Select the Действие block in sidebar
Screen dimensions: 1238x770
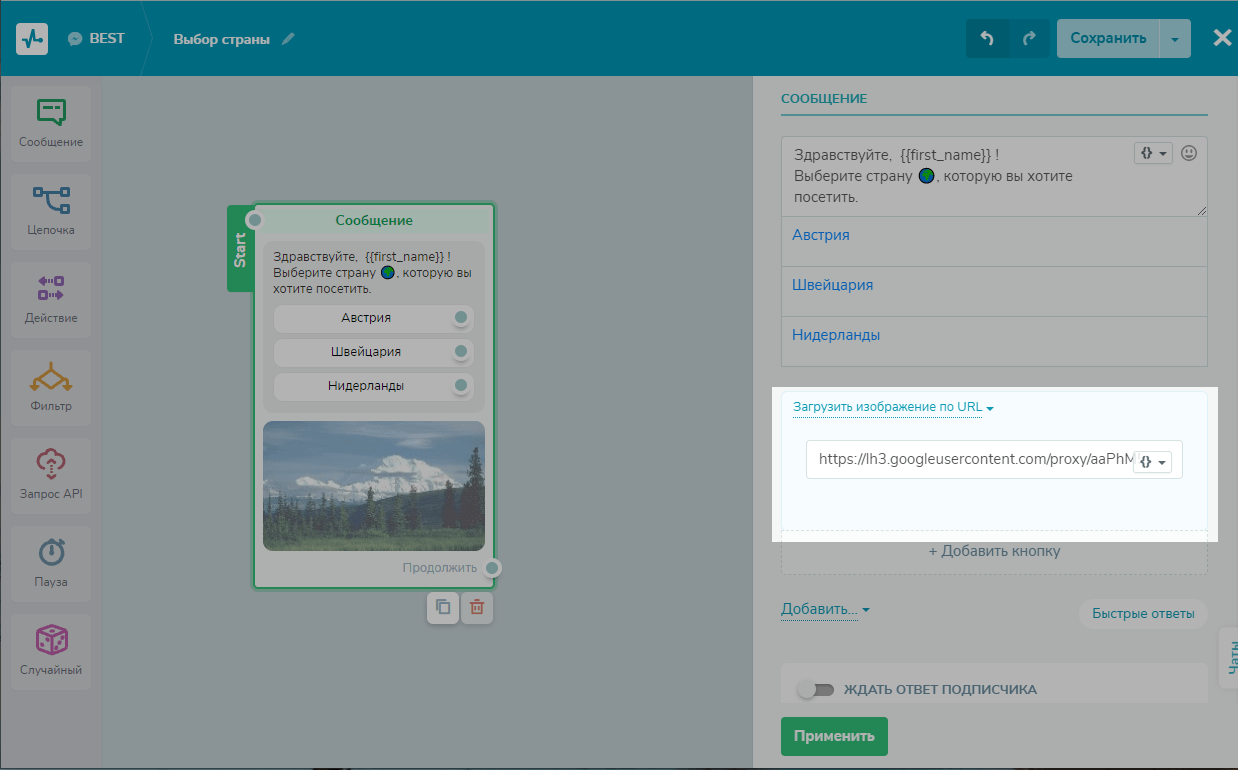[51, 299]
